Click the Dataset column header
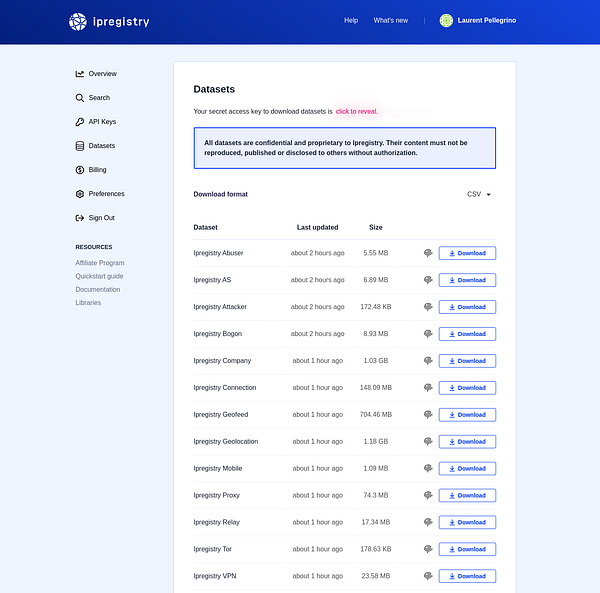 click(205, 227)
